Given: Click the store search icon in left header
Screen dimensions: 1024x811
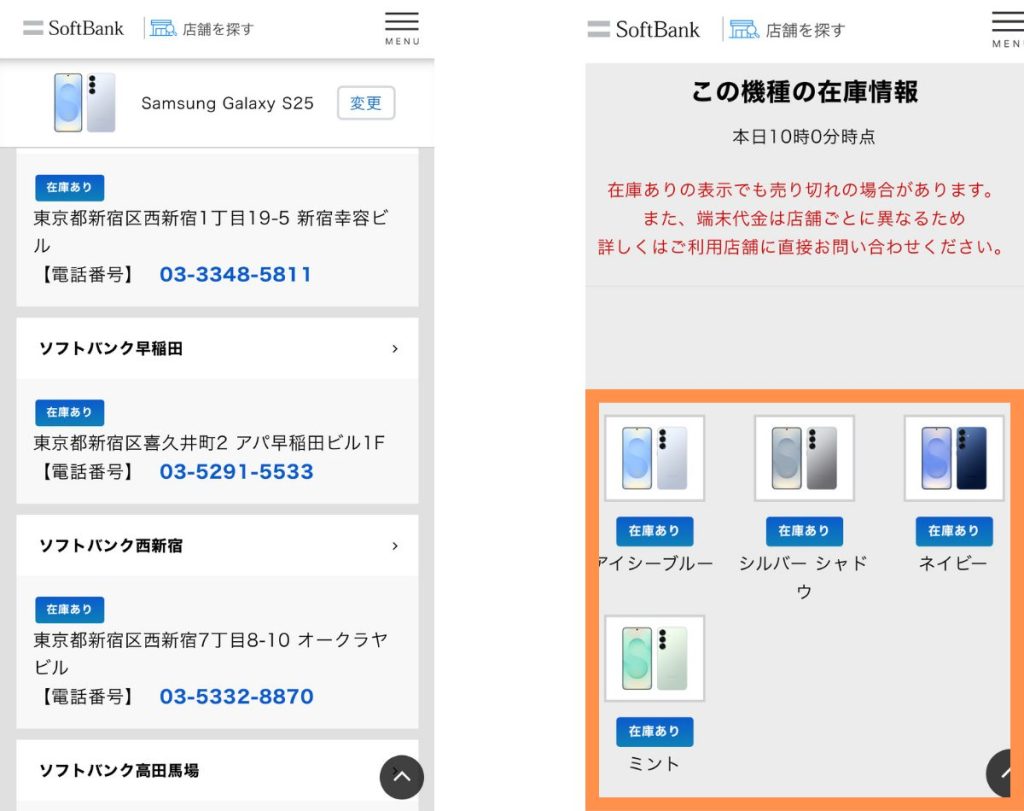Looking at the screenshot, I should click(163, 28).
